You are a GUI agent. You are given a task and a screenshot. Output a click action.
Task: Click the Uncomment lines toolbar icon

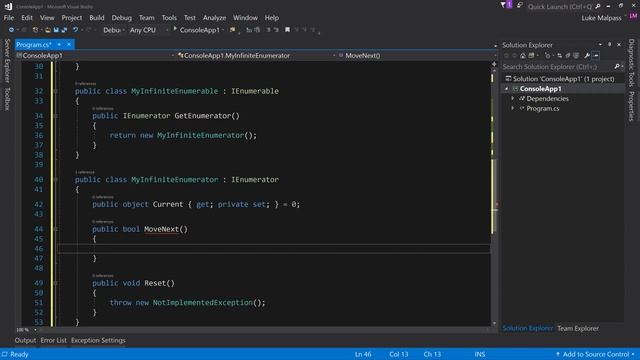click(276, 30)
